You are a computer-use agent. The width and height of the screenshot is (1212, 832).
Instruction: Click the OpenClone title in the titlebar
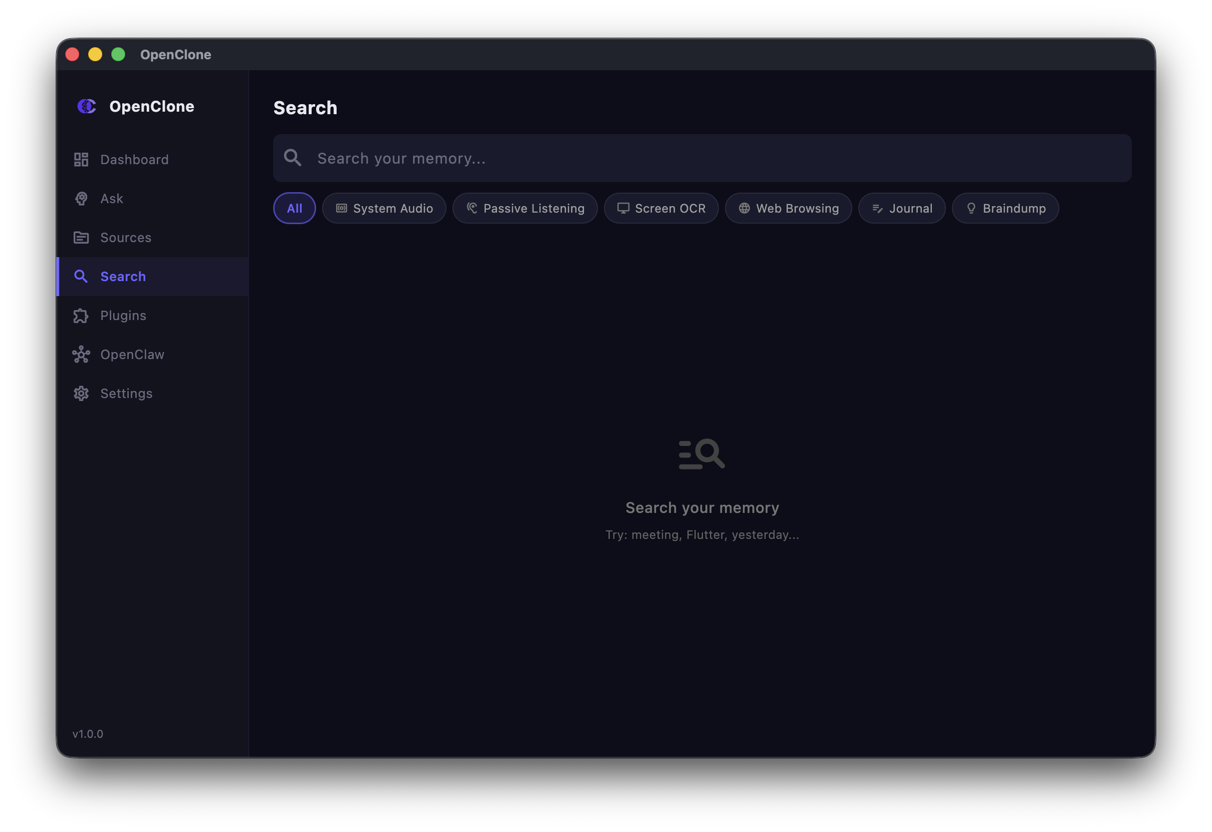175,54
